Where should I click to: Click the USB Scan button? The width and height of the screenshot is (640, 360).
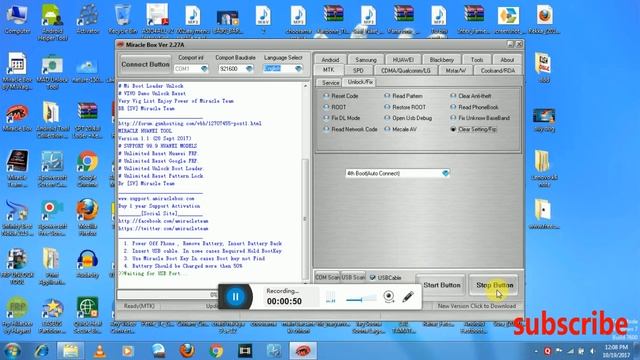pyautogui.click(x=353, y=278)
